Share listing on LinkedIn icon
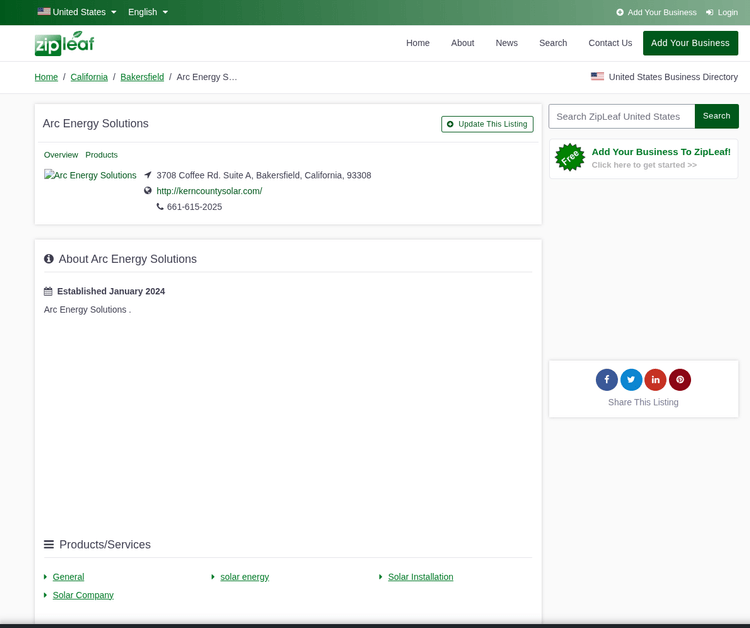The height and width of the screenshot is (628, 750). pos(655,380)
